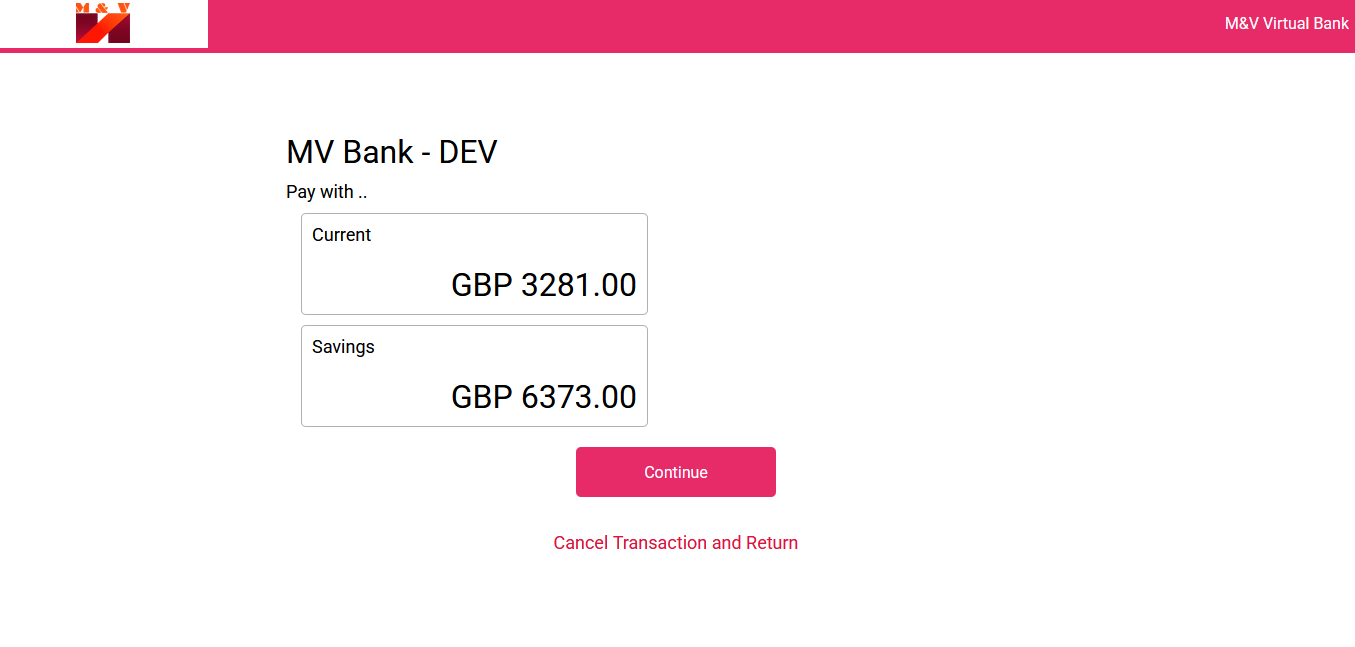Click Cancel Transaction and Return link
This screenshot has width=1355, height=647.
click(676, 543)
